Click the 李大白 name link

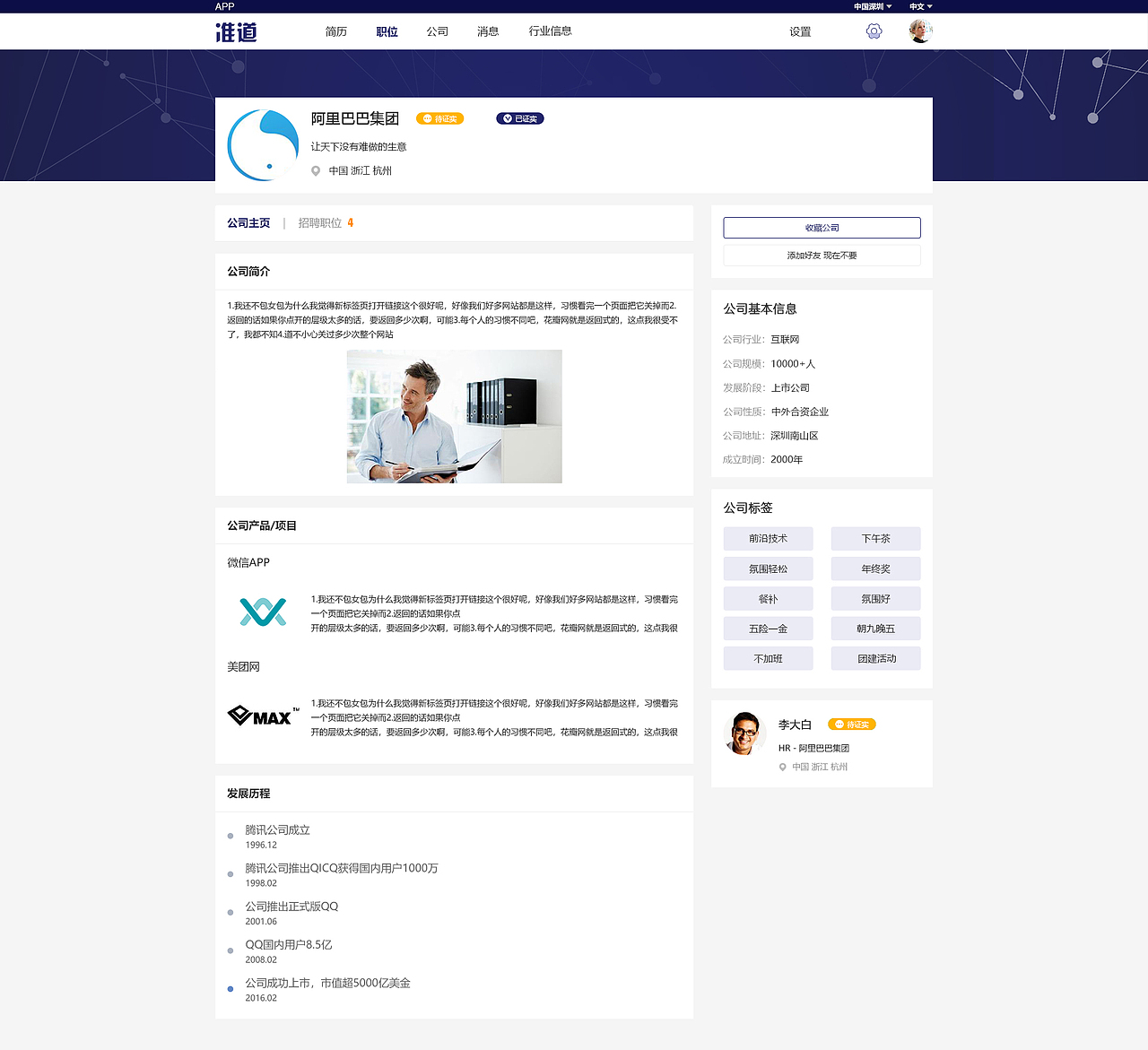795,725
